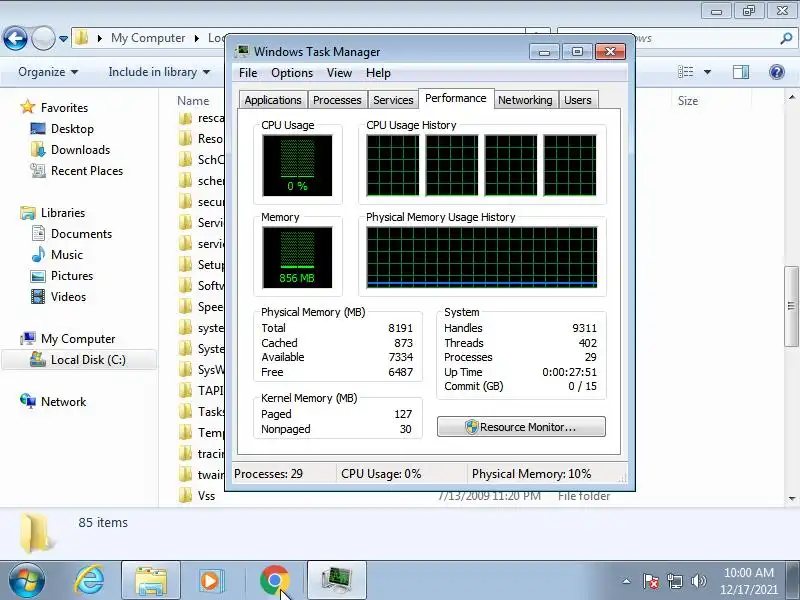Click the taskbar clock showing 10:00 AM
The width and height of the screenshot is (800, 600).
coord(748,573)
